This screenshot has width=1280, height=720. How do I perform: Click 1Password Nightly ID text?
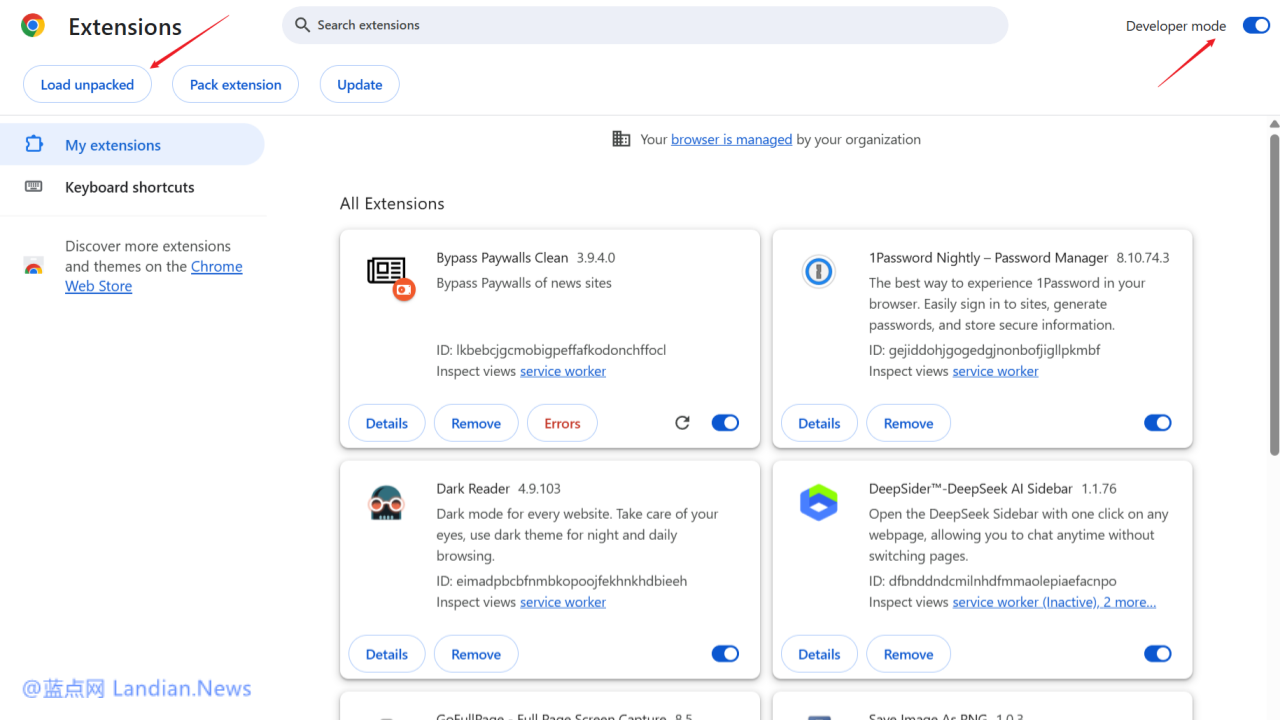(984, 350)
